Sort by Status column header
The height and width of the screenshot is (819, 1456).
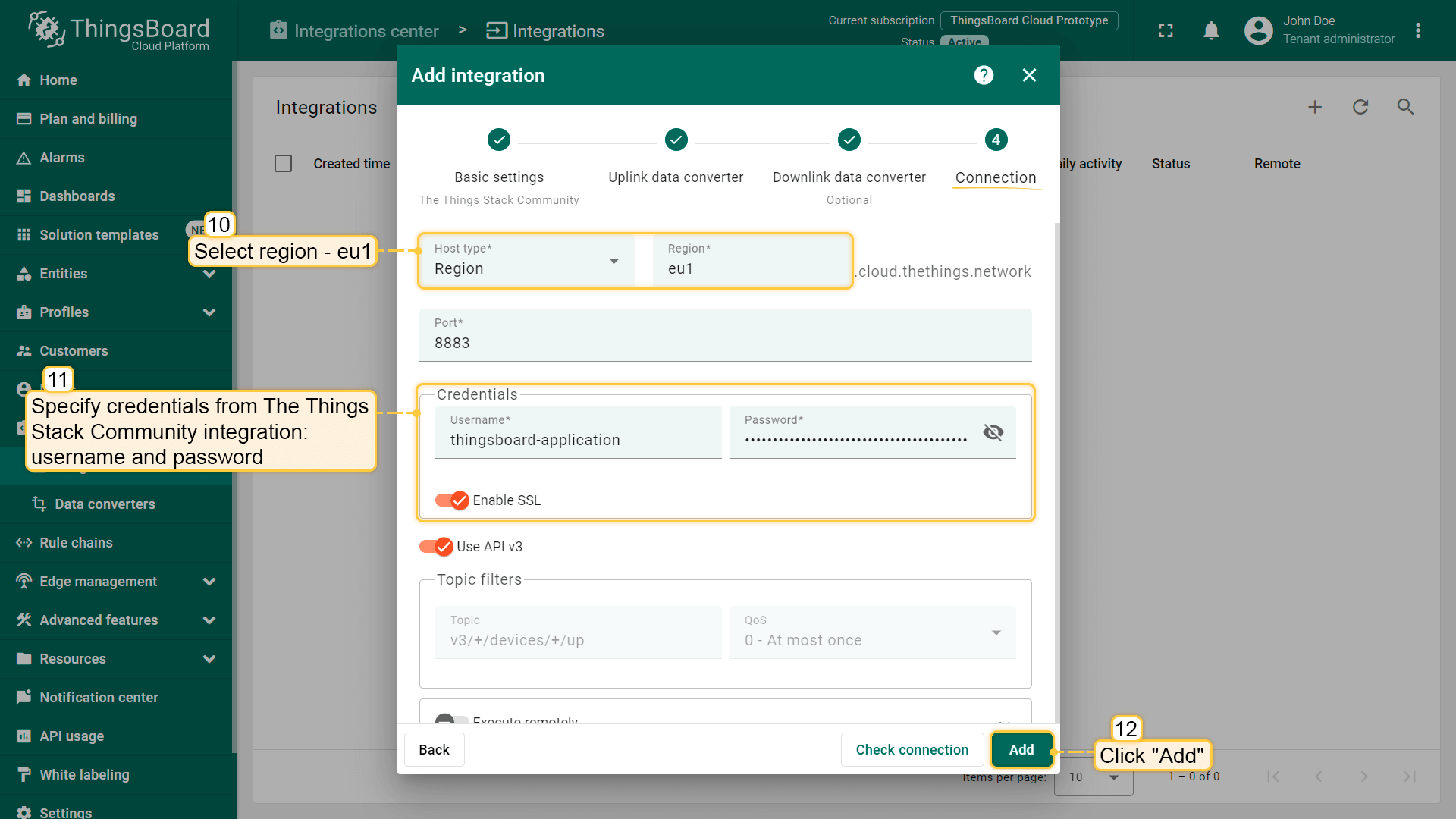[x=1171, y=164]
